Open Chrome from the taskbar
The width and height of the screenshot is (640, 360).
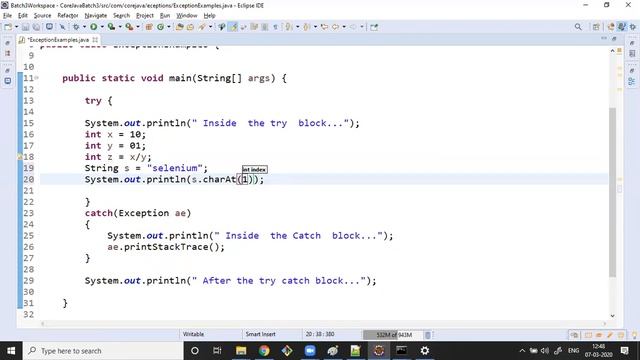point(264,351)
